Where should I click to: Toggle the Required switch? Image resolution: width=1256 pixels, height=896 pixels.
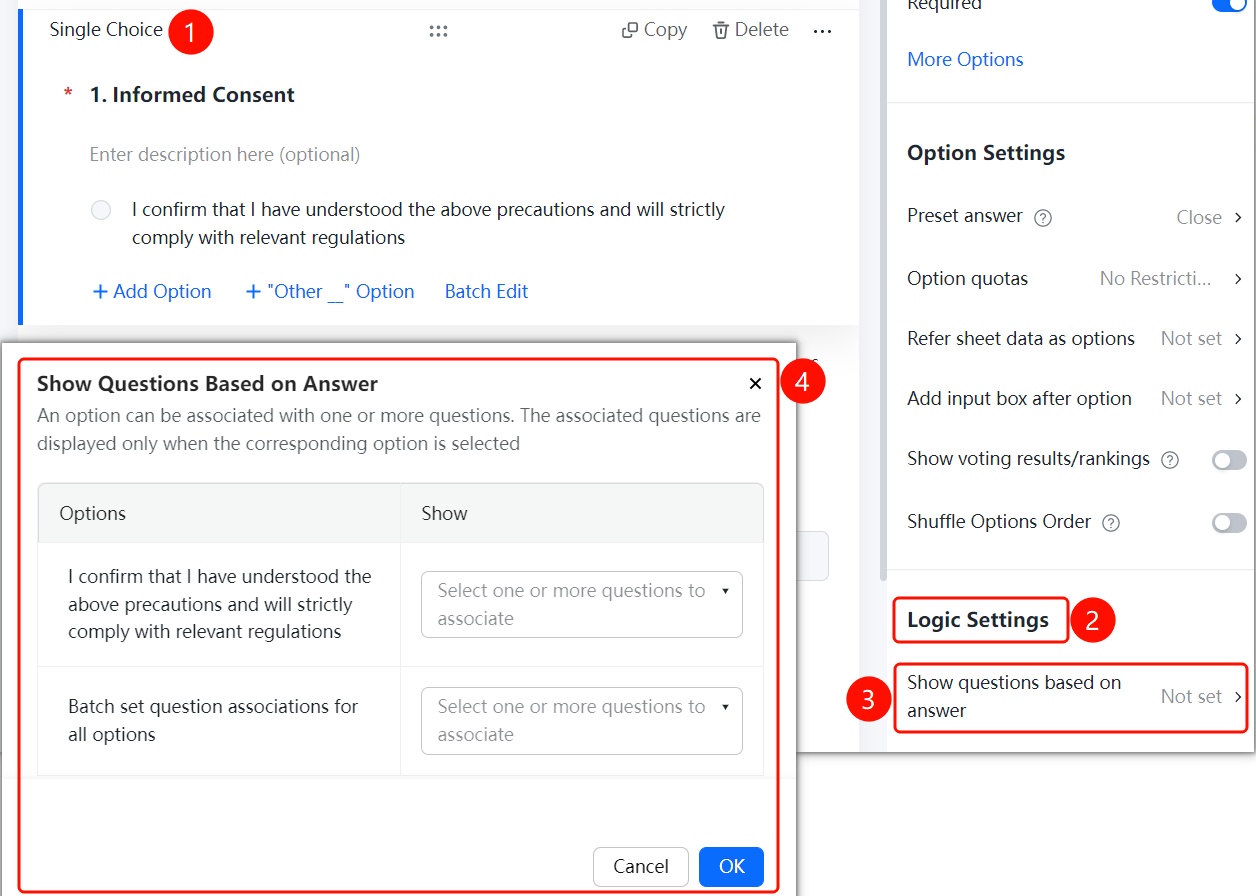tap(1229, 5)
